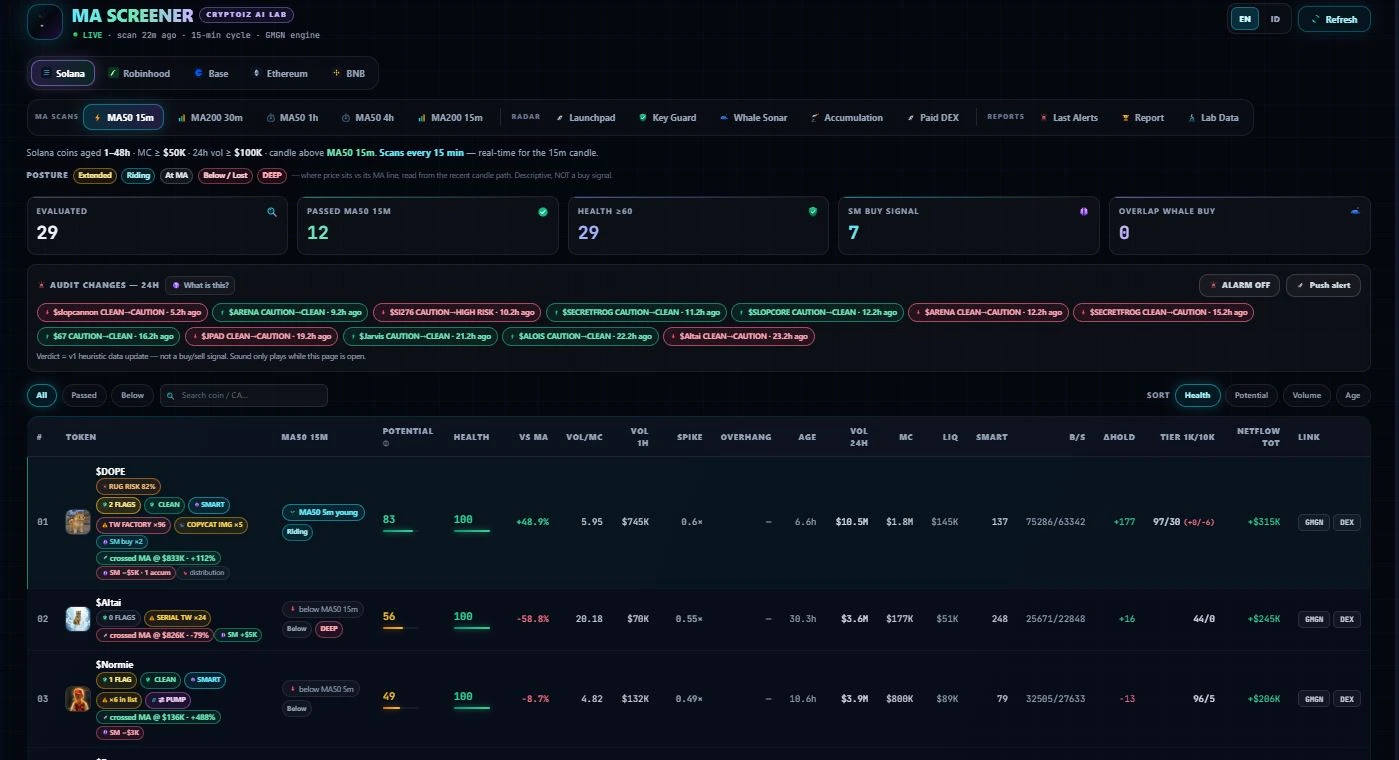Click the shield icon in the Health ≥60 card
This screenshot has height=760, width=1399.
tap(813, 212)
